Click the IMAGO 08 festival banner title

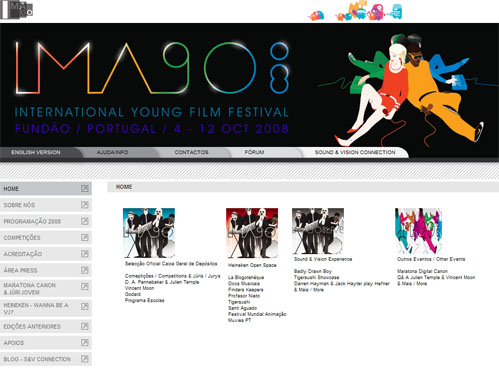[x=152, y=68]
